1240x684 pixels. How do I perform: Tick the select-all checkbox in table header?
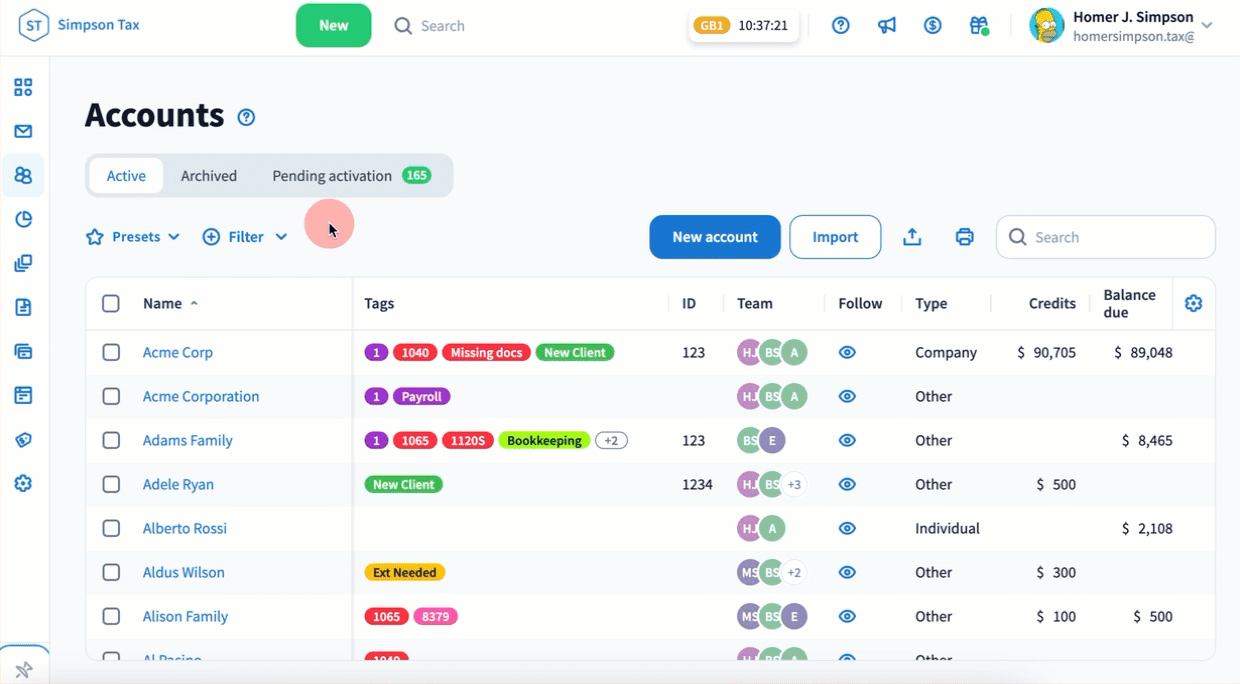[x=111, y=303]
